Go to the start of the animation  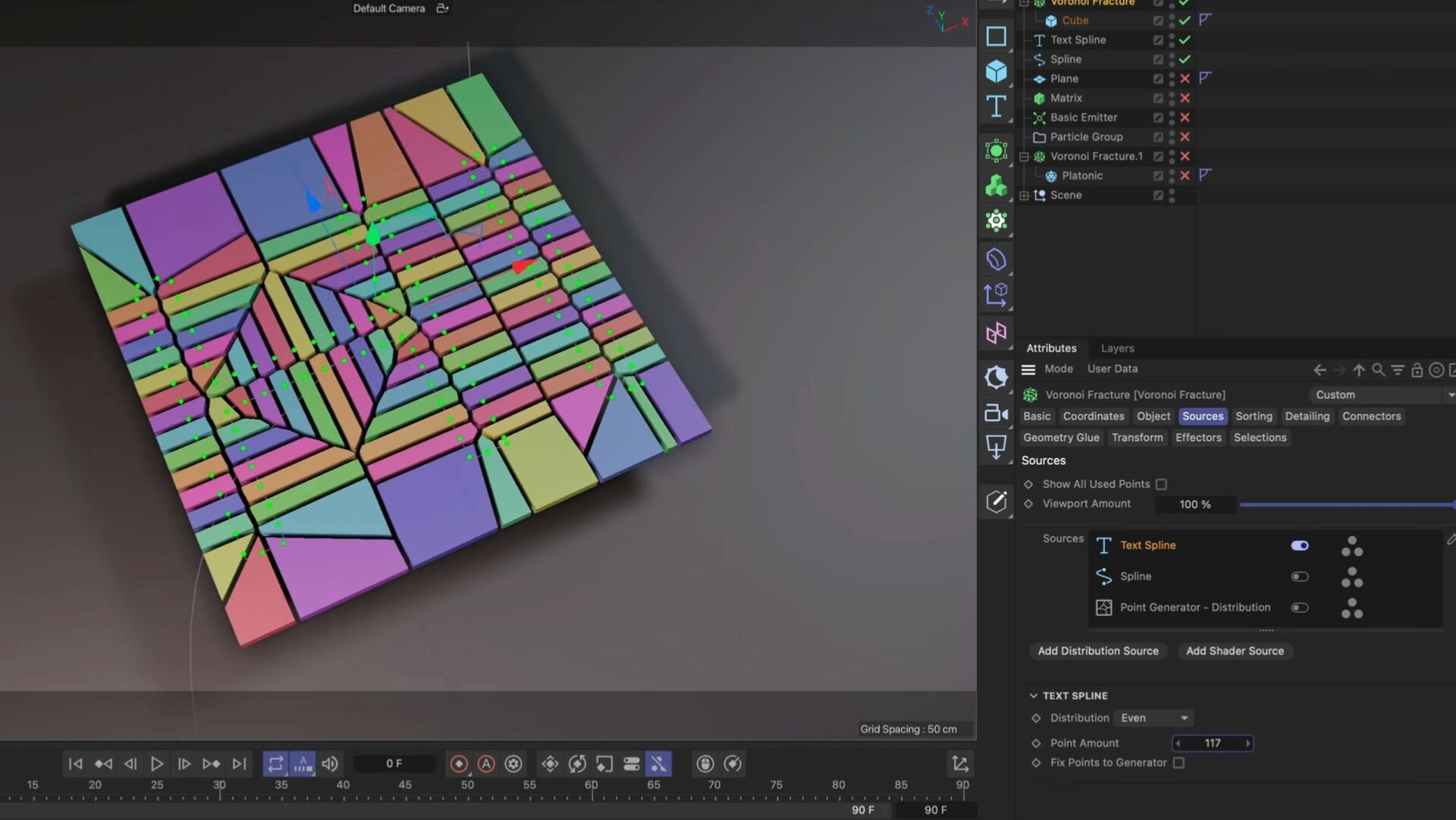pyautogui.click(x=75, y=764)
